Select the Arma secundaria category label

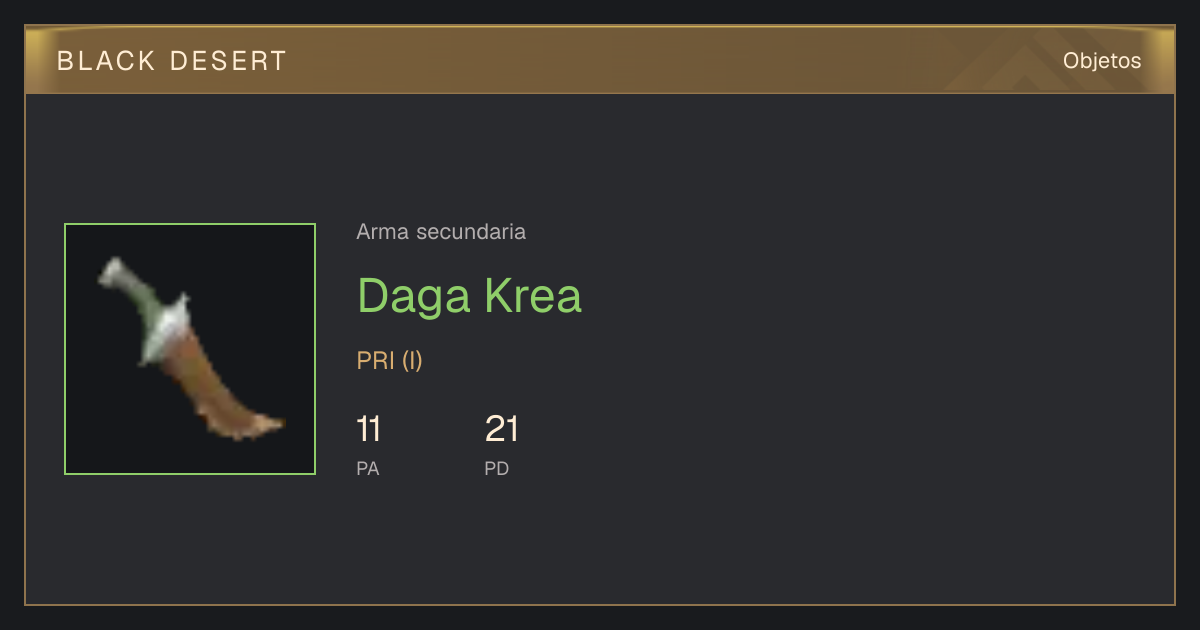441,232
